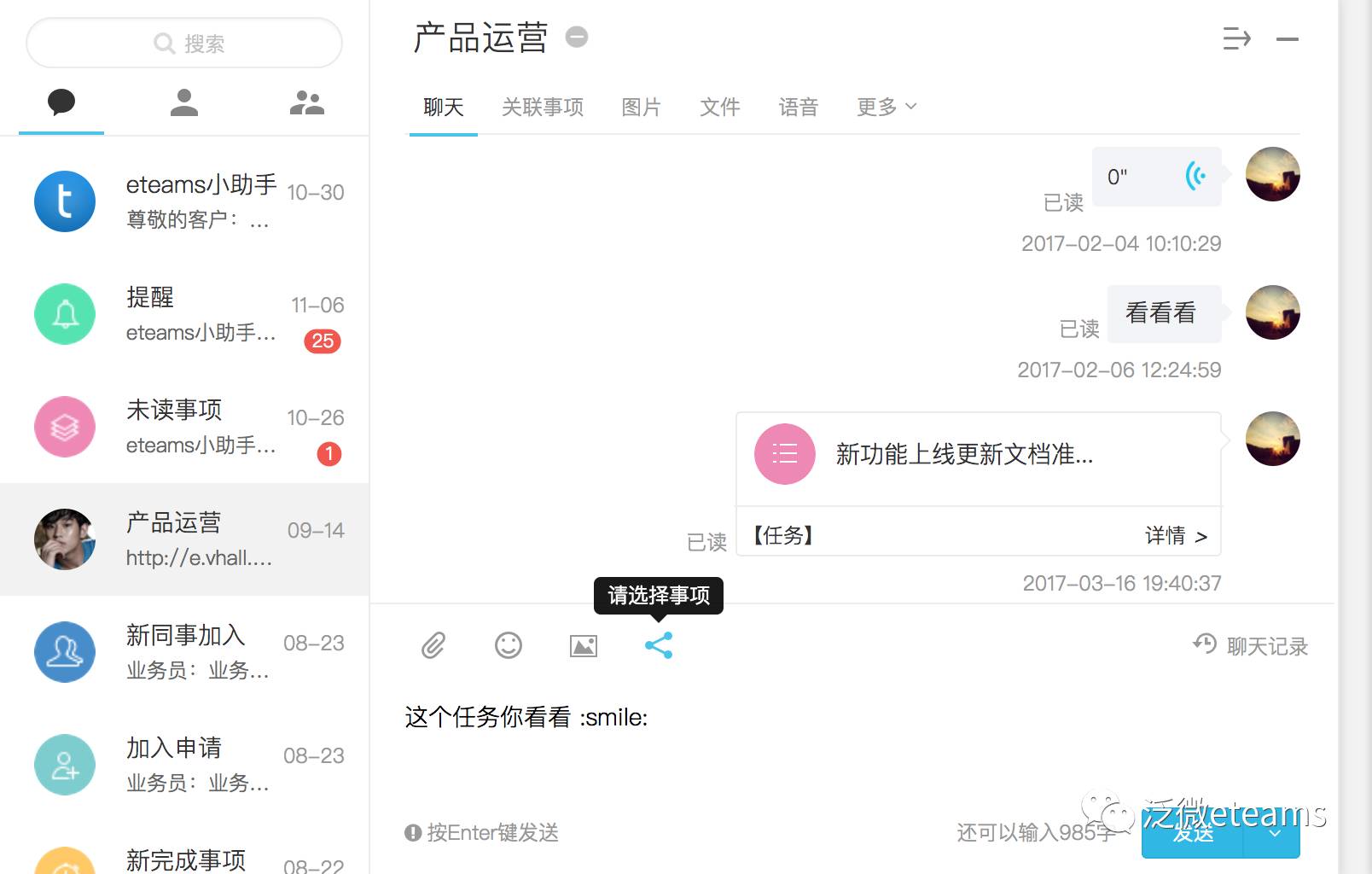Image resolution: width=1372 pixels, height=874 pixels.
Task: Click the 新功能上线更新文档准... task title
Action: tap(964, 454)
